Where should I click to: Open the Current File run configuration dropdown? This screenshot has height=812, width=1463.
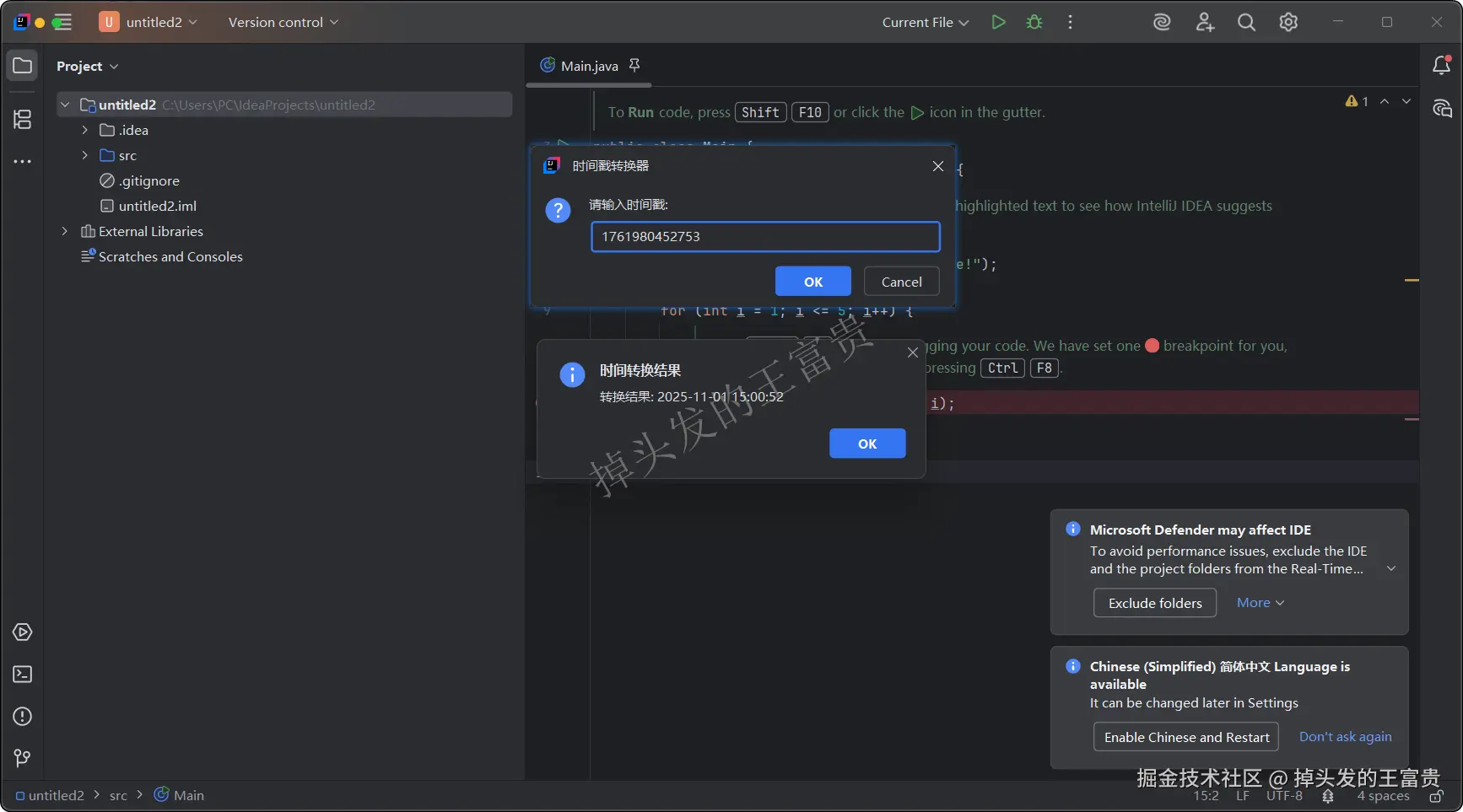(925, 23)
